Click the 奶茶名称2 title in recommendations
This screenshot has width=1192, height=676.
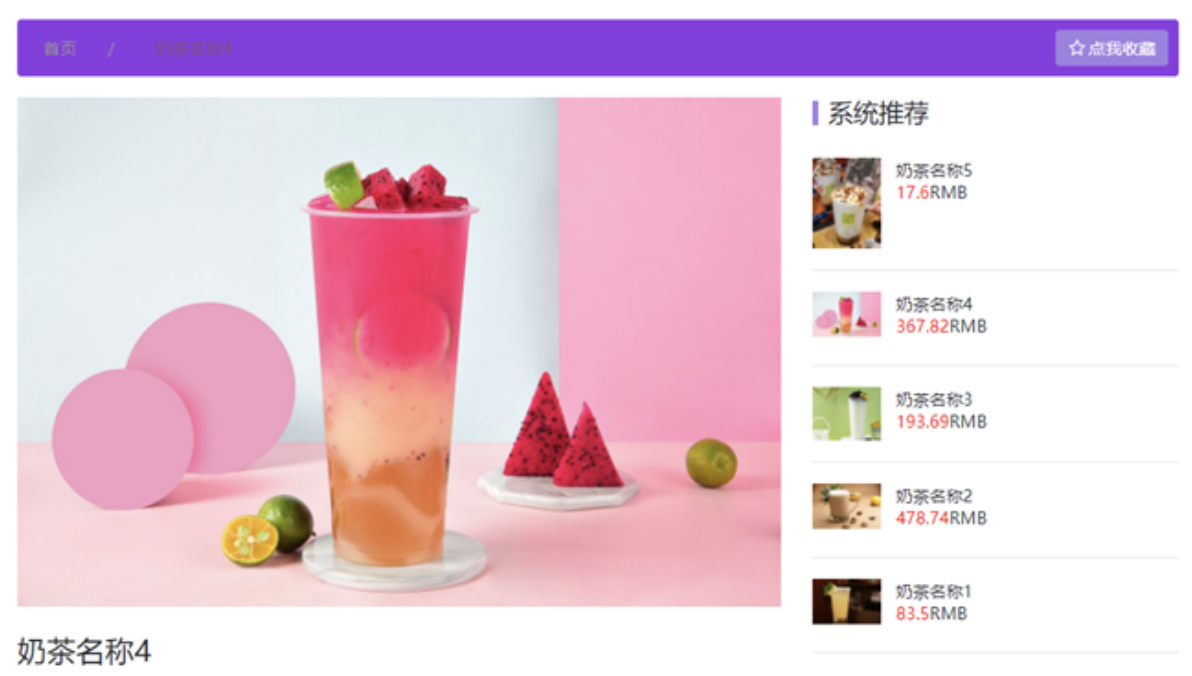click(934, 496)
